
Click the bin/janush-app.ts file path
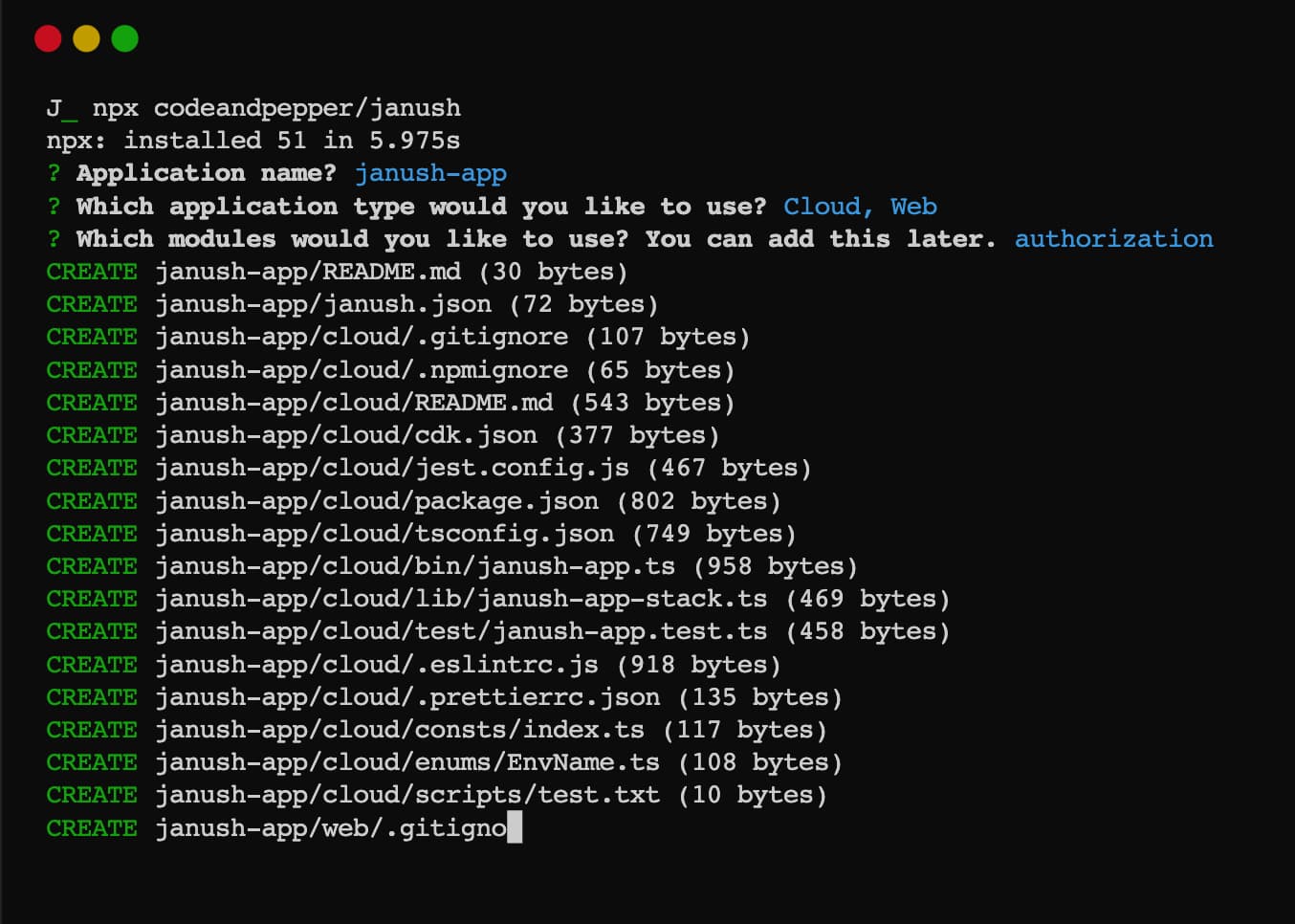(x=543, y=566)
